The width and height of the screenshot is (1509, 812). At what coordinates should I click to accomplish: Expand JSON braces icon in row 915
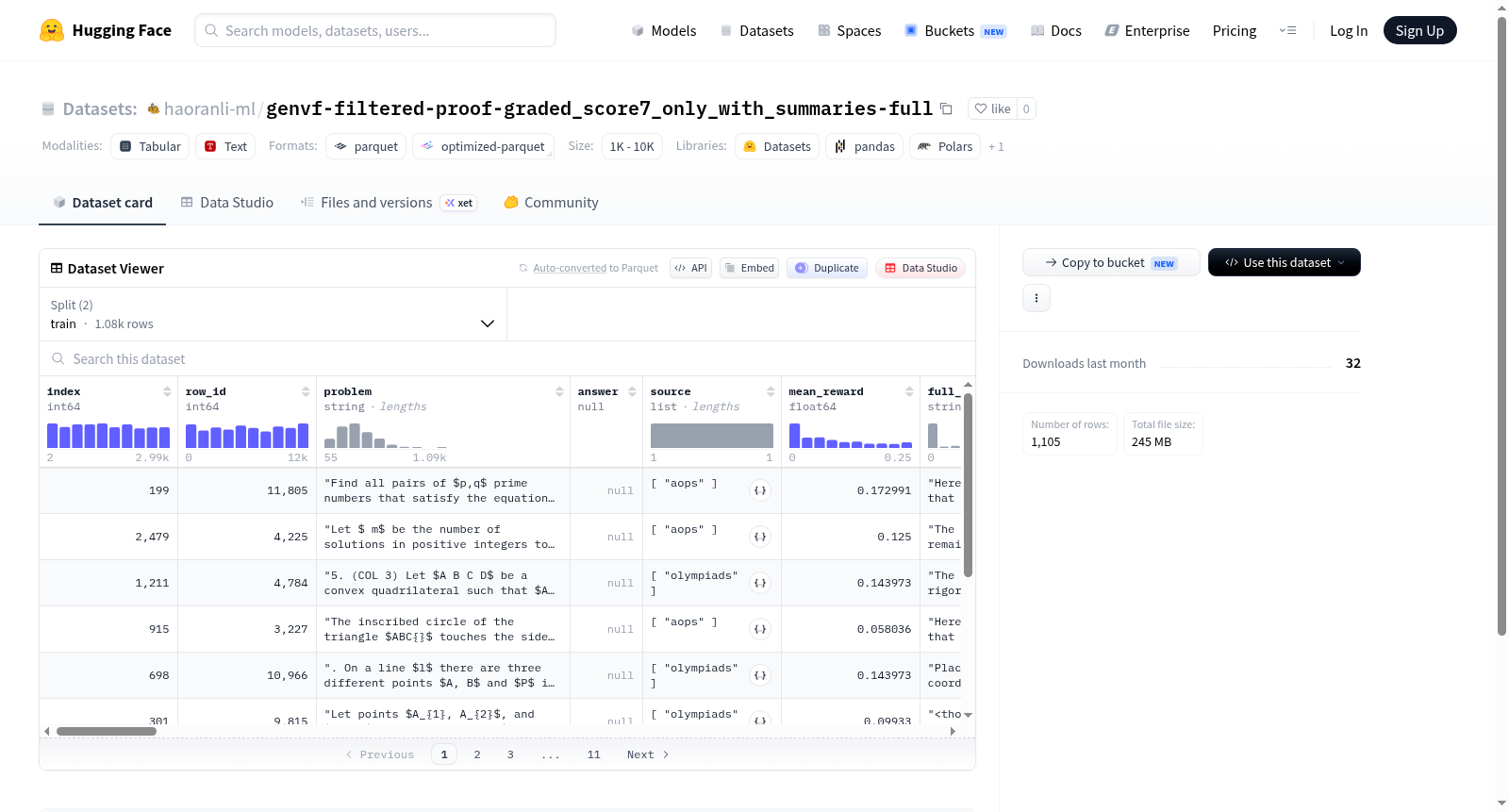[760, 629]
